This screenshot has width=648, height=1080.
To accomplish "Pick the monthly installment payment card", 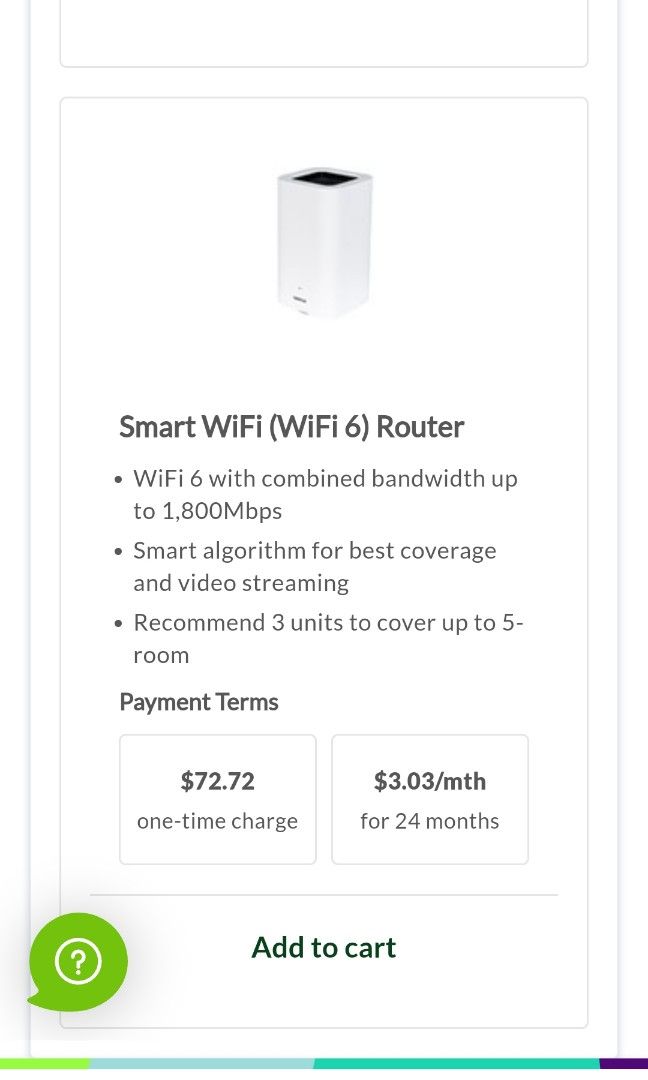I will (430, 799).
